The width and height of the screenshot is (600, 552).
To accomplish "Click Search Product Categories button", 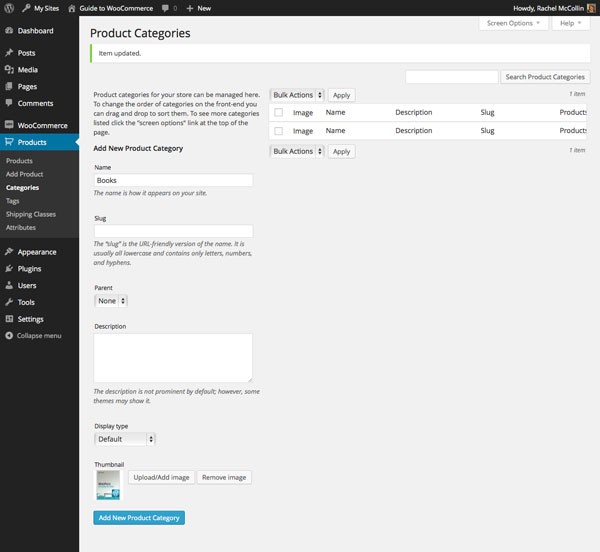I will [x=545, y=77].
